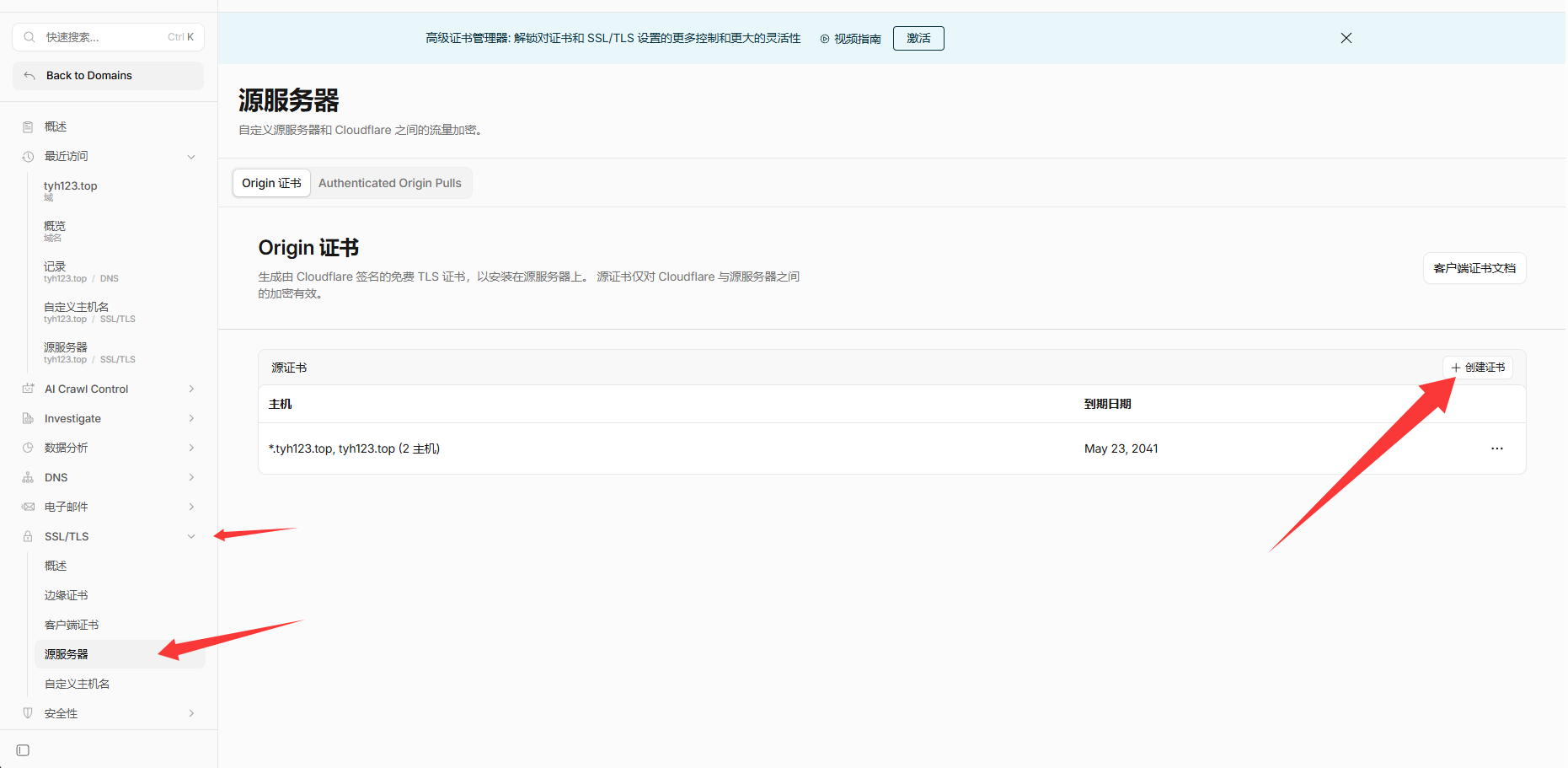Expand the 数据分析 chevron
This screenshot has height=768, width=1568.
pos(191,448)
